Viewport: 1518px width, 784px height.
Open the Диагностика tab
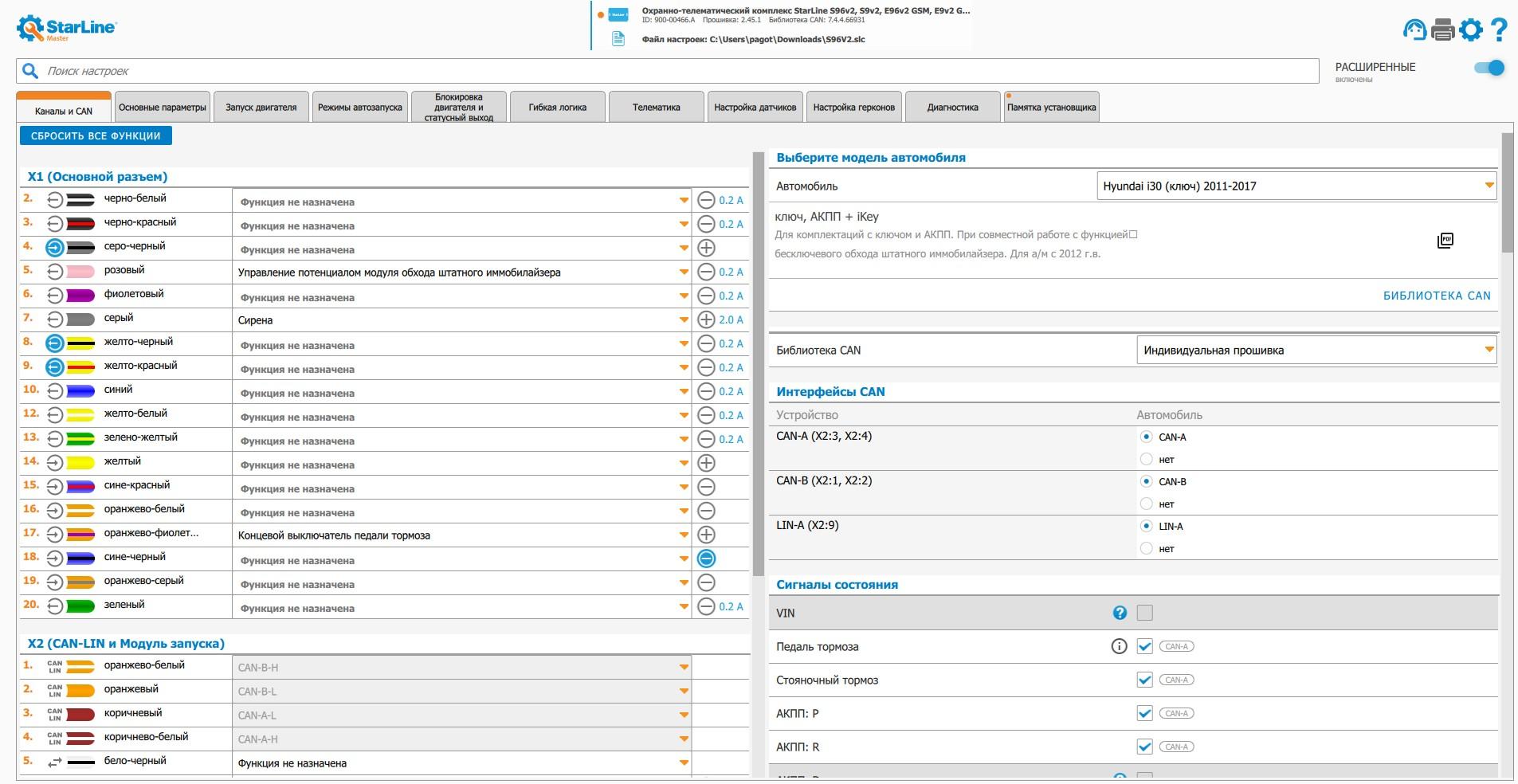tap(953, 108)
